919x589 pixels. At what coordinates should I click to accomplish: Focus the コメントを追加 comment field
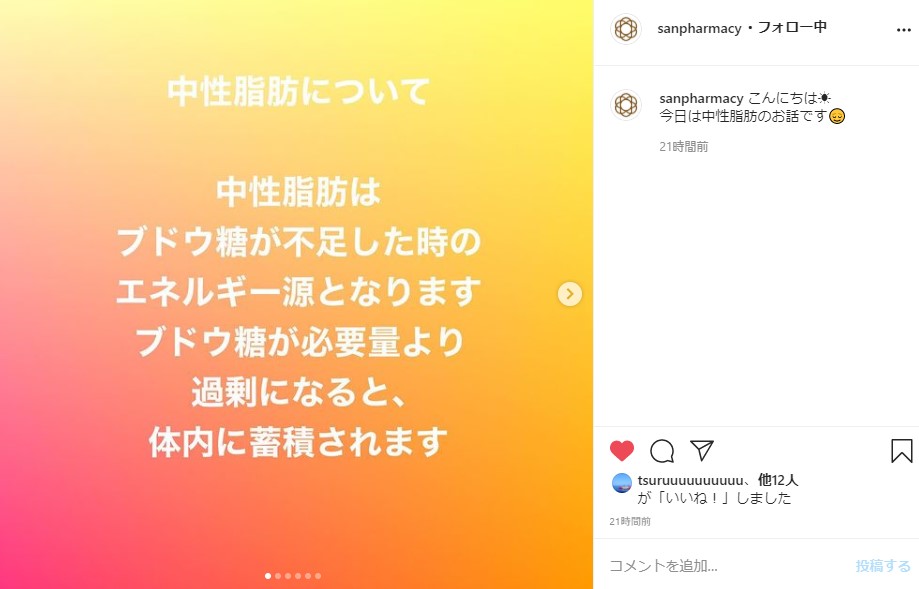click(727, 566)
